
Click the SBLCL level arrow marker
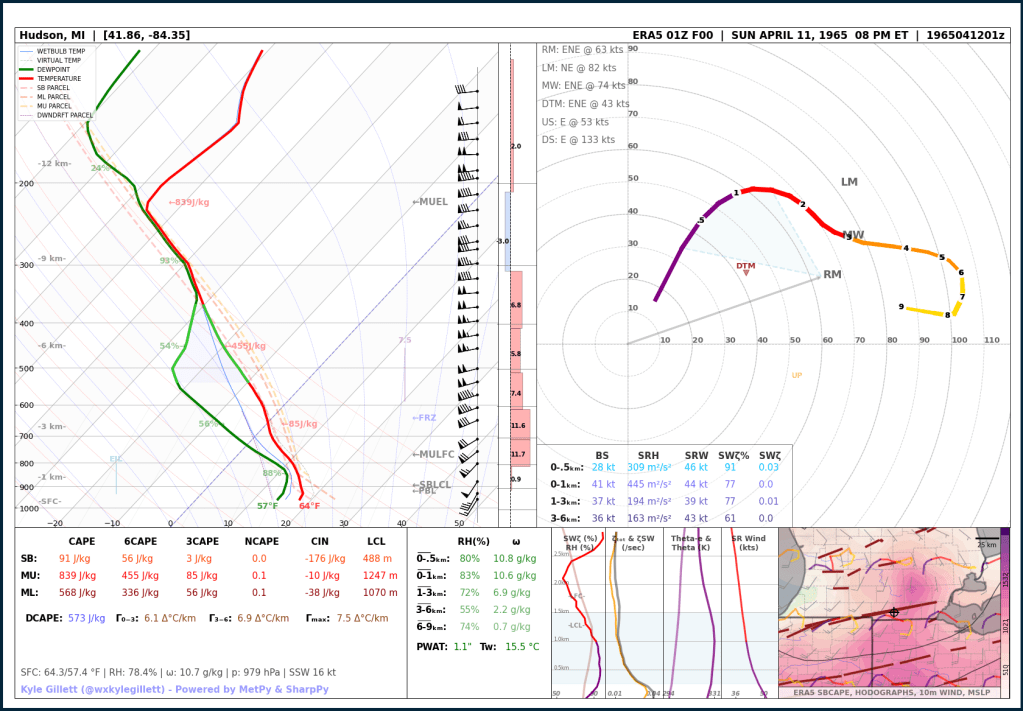click(x=432, y=484)
